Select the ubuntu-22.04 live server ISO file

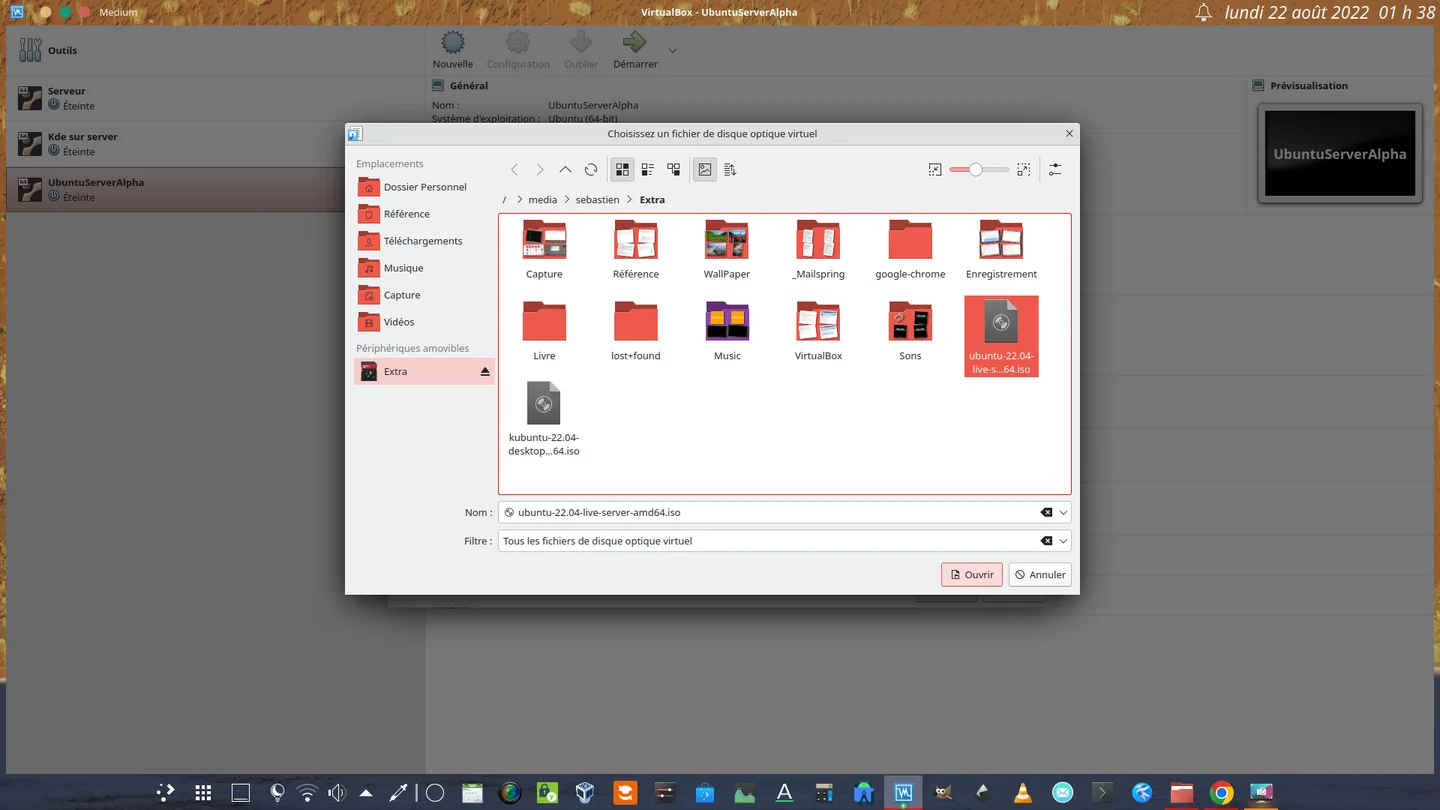(x=1001, y=336)
